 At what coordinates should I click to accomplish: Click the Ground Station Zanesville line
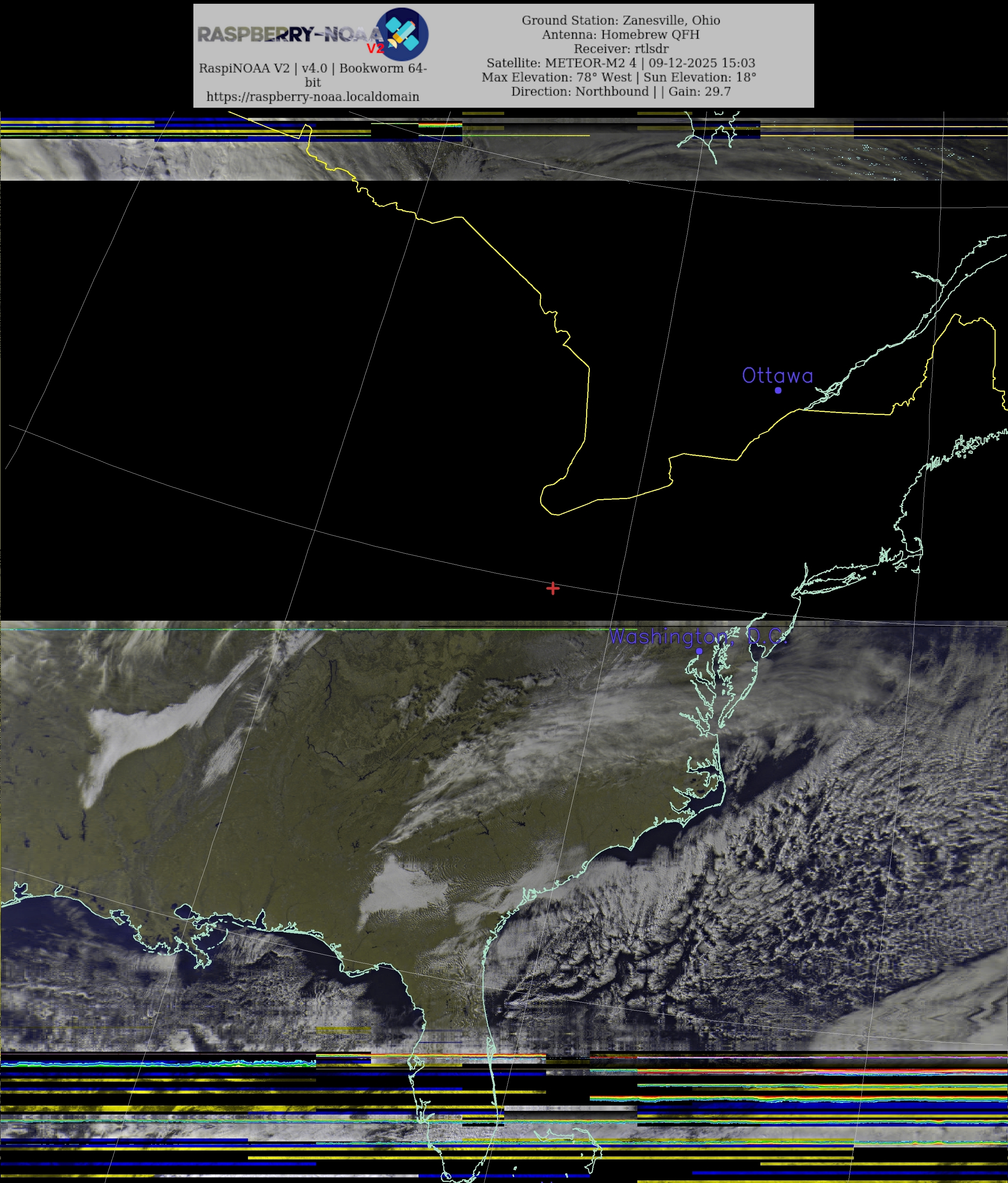pos(621,21)
